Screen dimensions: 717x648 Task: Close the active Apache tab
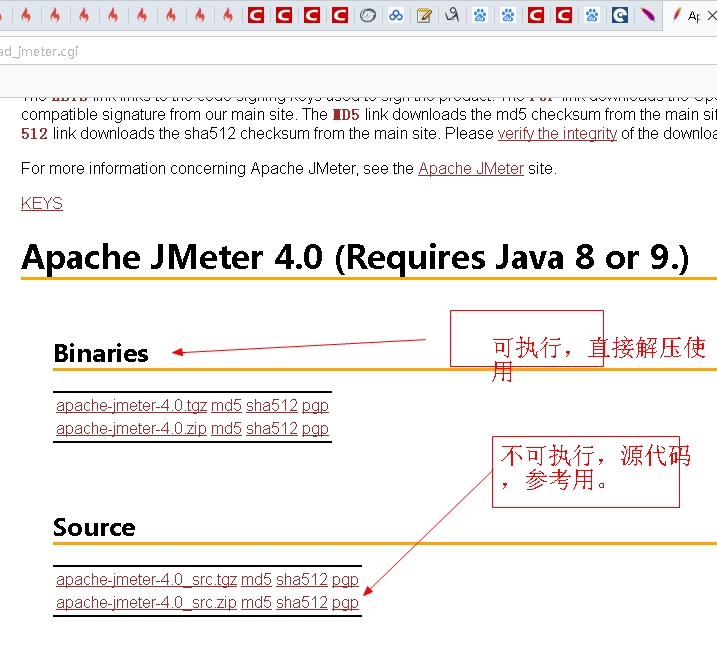pos(712,16)
